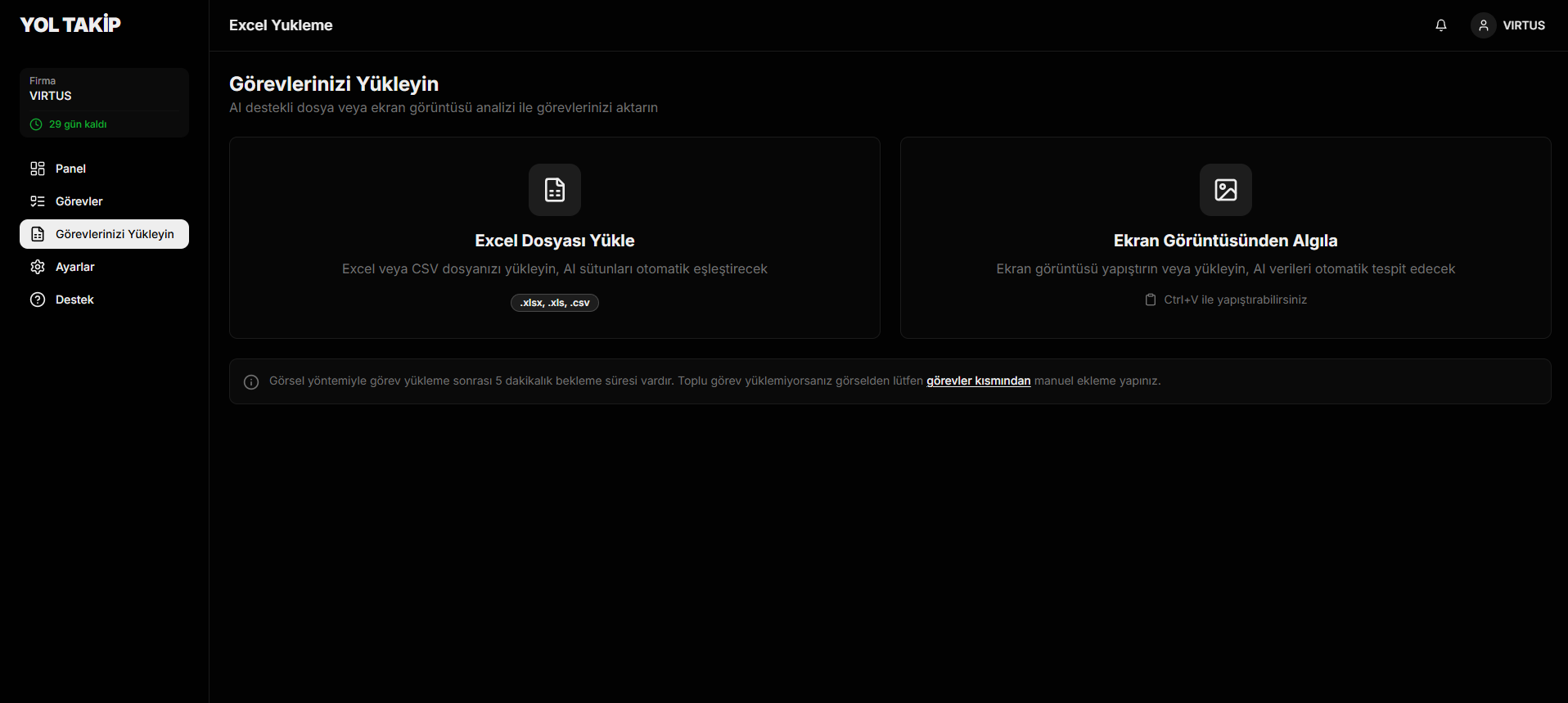Click the user avatar icon
The image size is (1568, 703).
click(1483, 25)
